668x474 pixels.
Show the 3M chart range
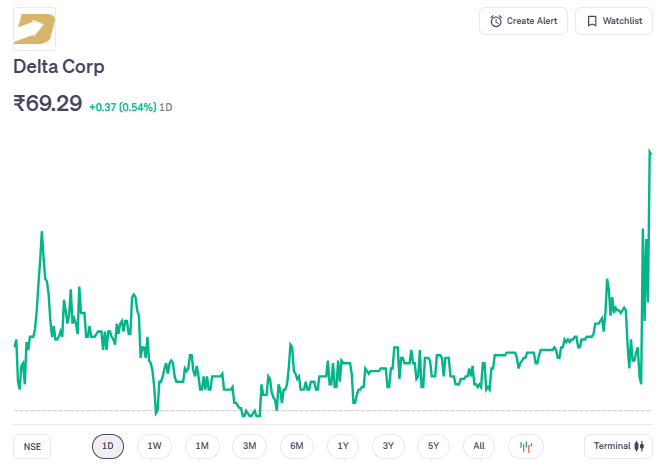coord(249,446)
